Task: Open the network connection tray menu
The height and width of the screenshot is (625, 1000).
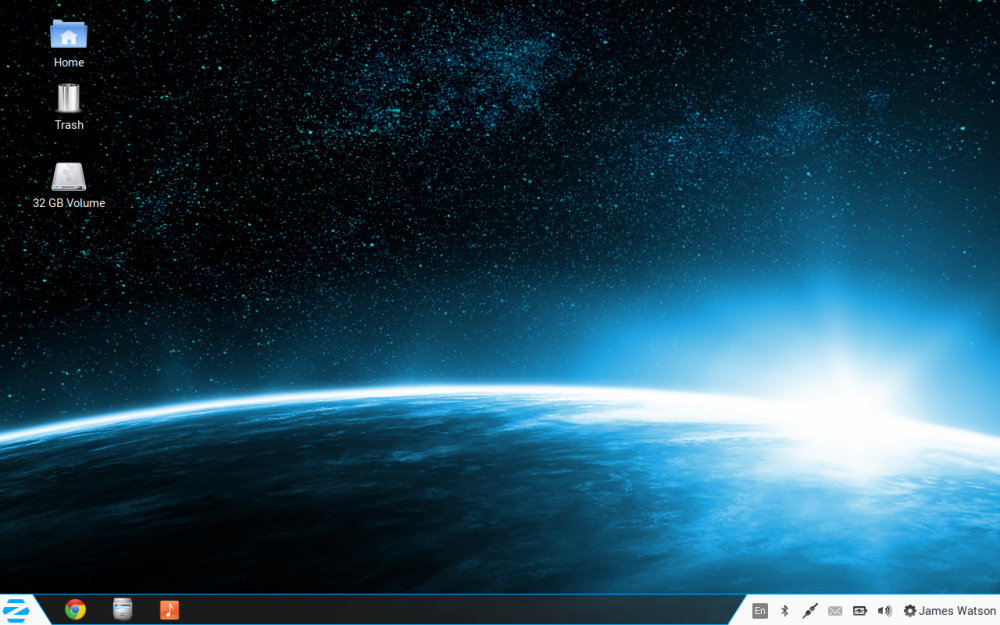Action: 810,611
